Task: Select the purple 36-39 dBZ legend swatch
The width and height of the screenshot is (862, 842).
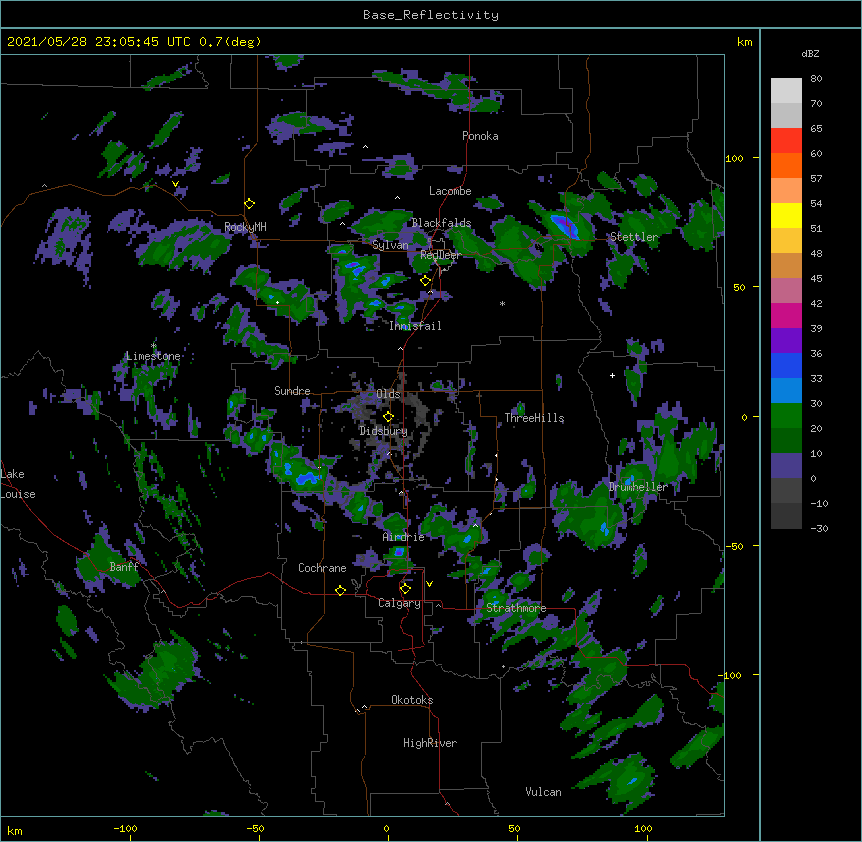Action: 786,341
